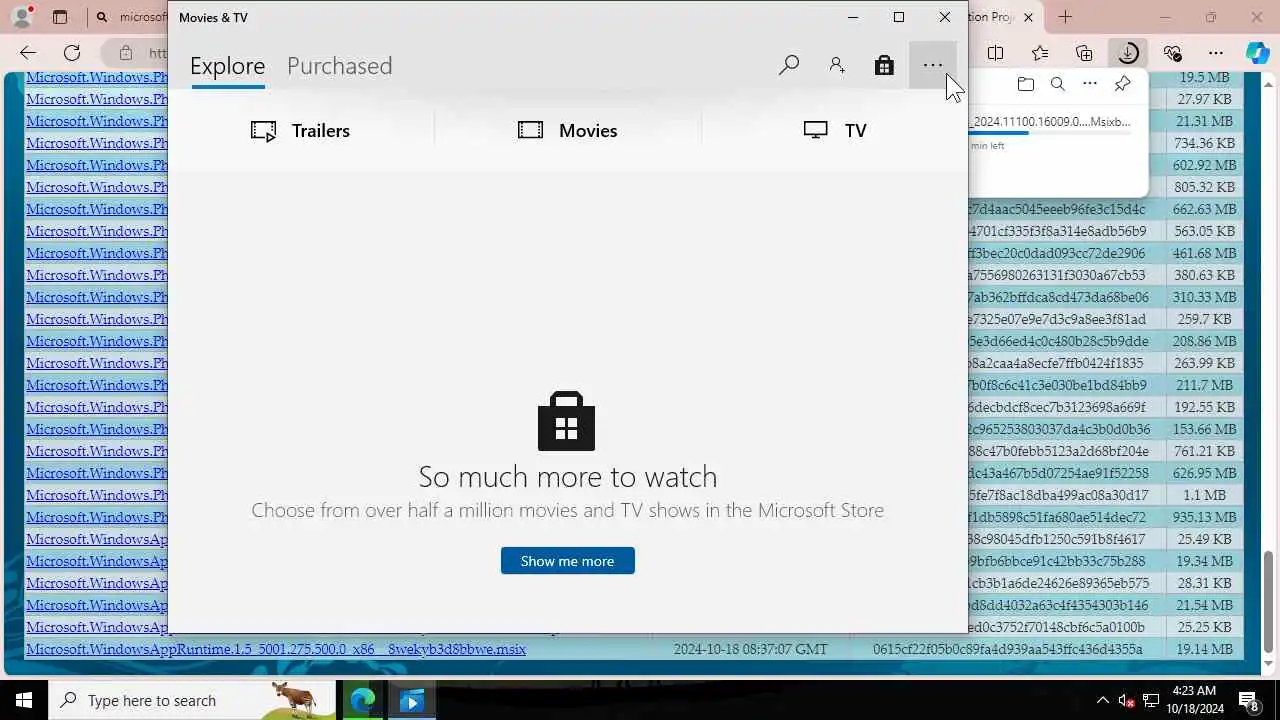This screenshot has height=720, width=1280.
Task: Switch to the Explore tab
Action: (228, 66)
